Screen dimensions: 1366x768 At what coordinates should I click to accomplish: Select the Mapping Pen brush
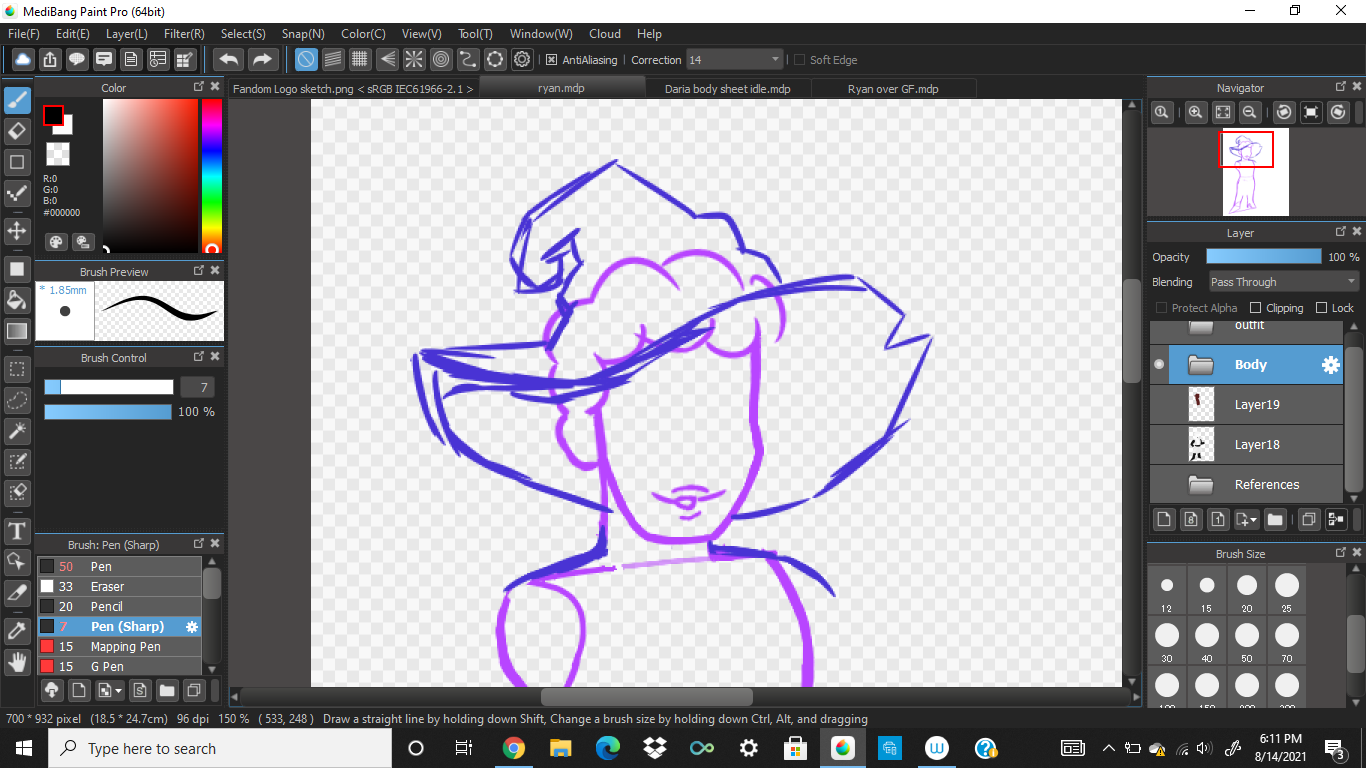point(120,647)
